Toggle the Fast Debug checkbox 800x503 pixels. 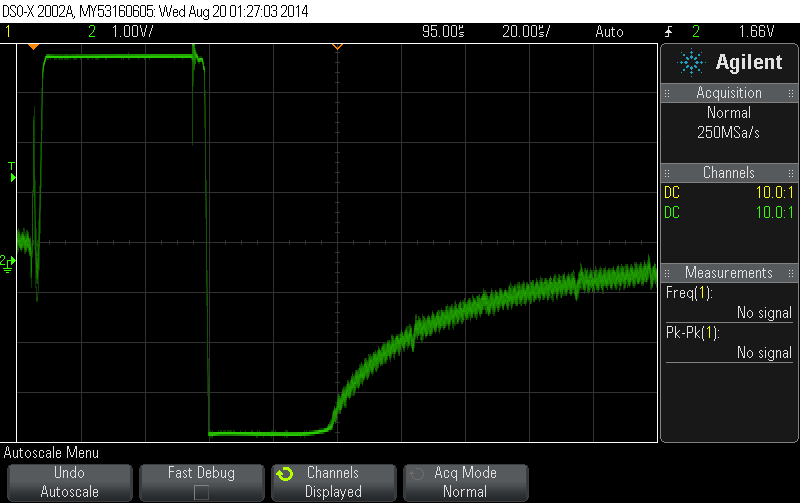click(202, 492)
